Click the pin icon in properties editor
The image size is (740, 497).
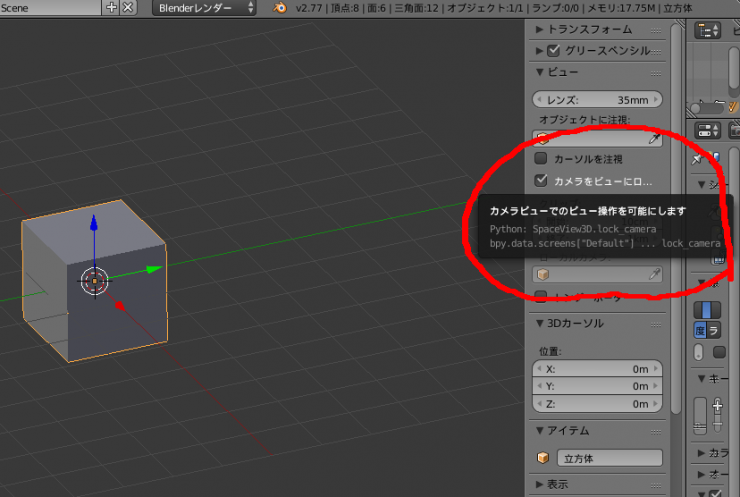tap(697, 159)
